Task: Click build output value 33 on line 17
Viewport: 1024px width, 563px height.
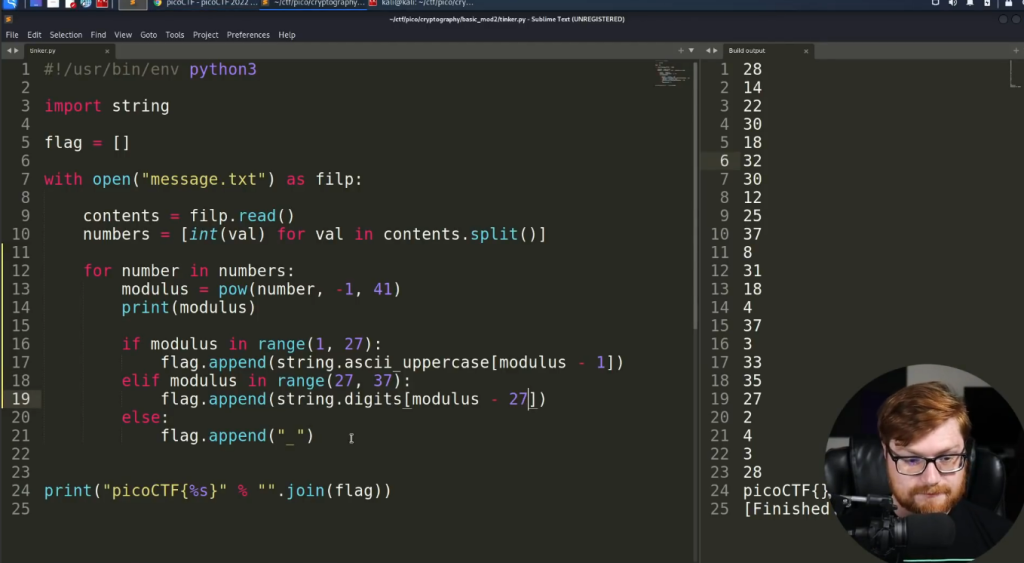Action: pyautogui.click(x=752, y=362)
